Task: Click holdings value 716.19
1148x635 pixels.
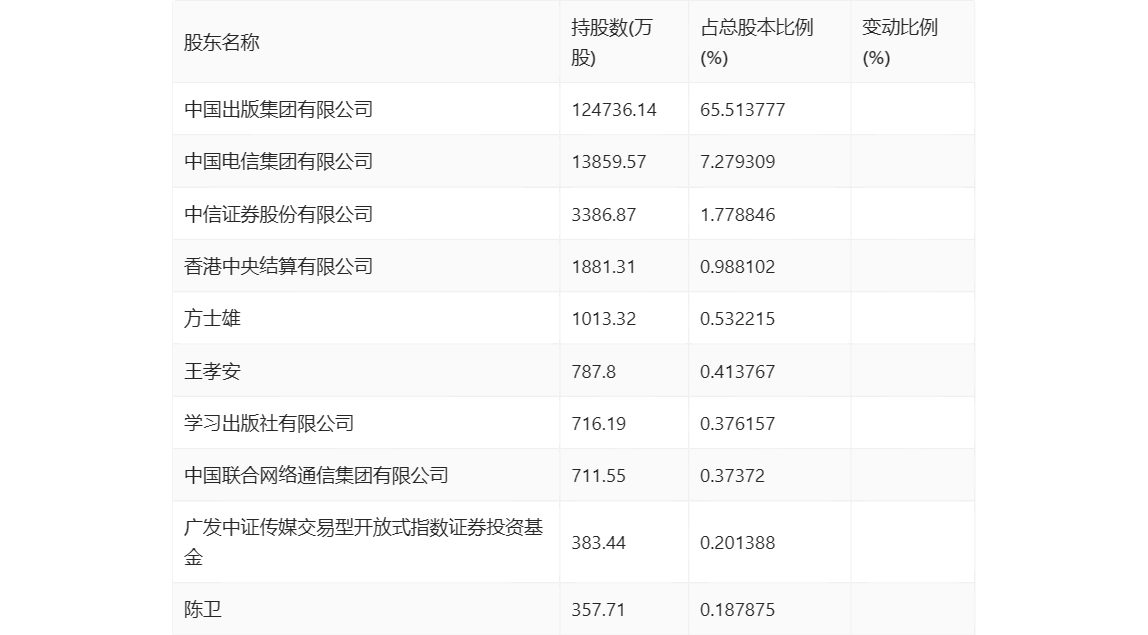Action: 599,423
